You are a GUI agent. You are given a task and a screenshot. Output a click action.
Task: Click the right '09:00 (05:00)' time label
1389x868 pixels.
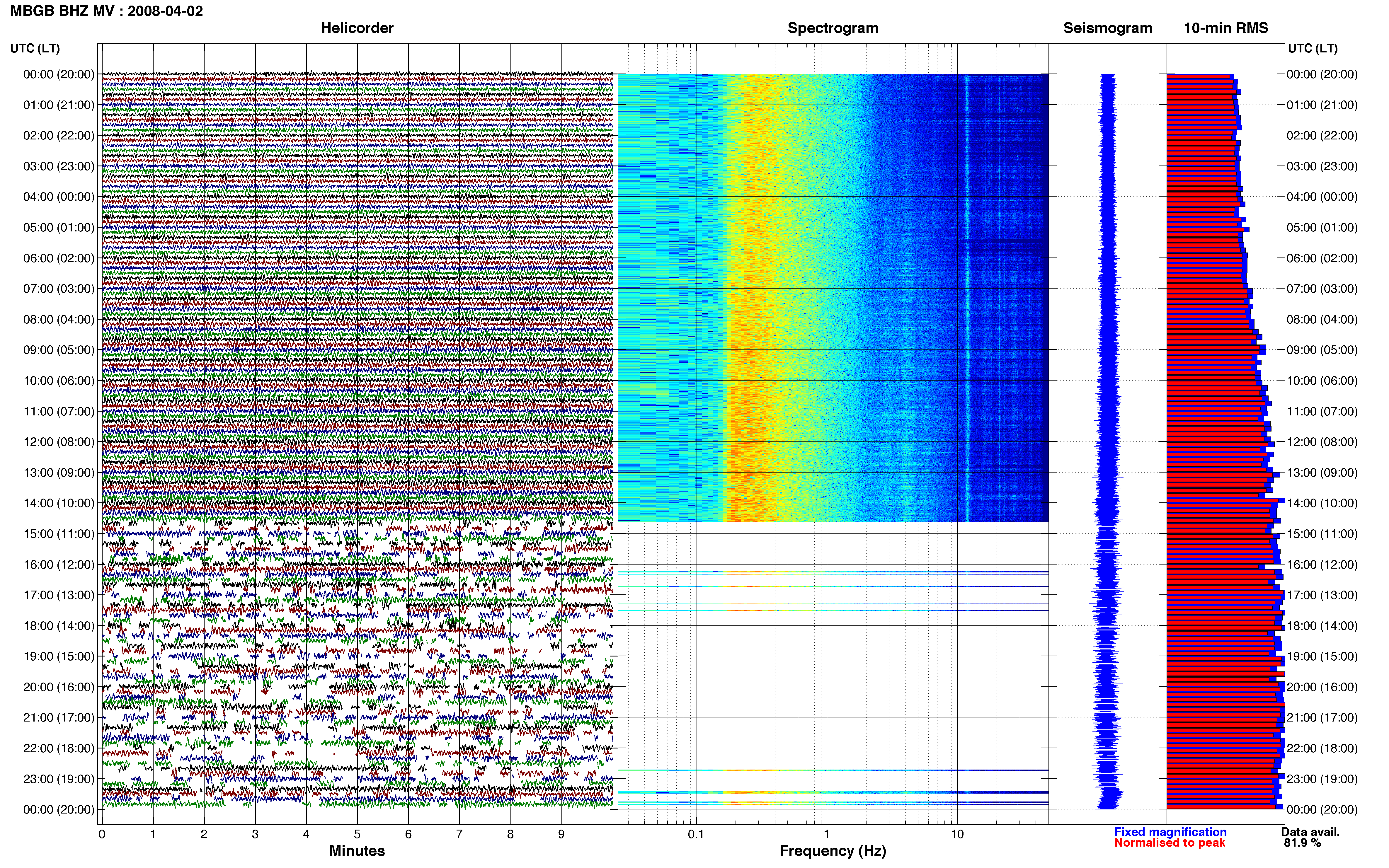tap(1322, 350)
